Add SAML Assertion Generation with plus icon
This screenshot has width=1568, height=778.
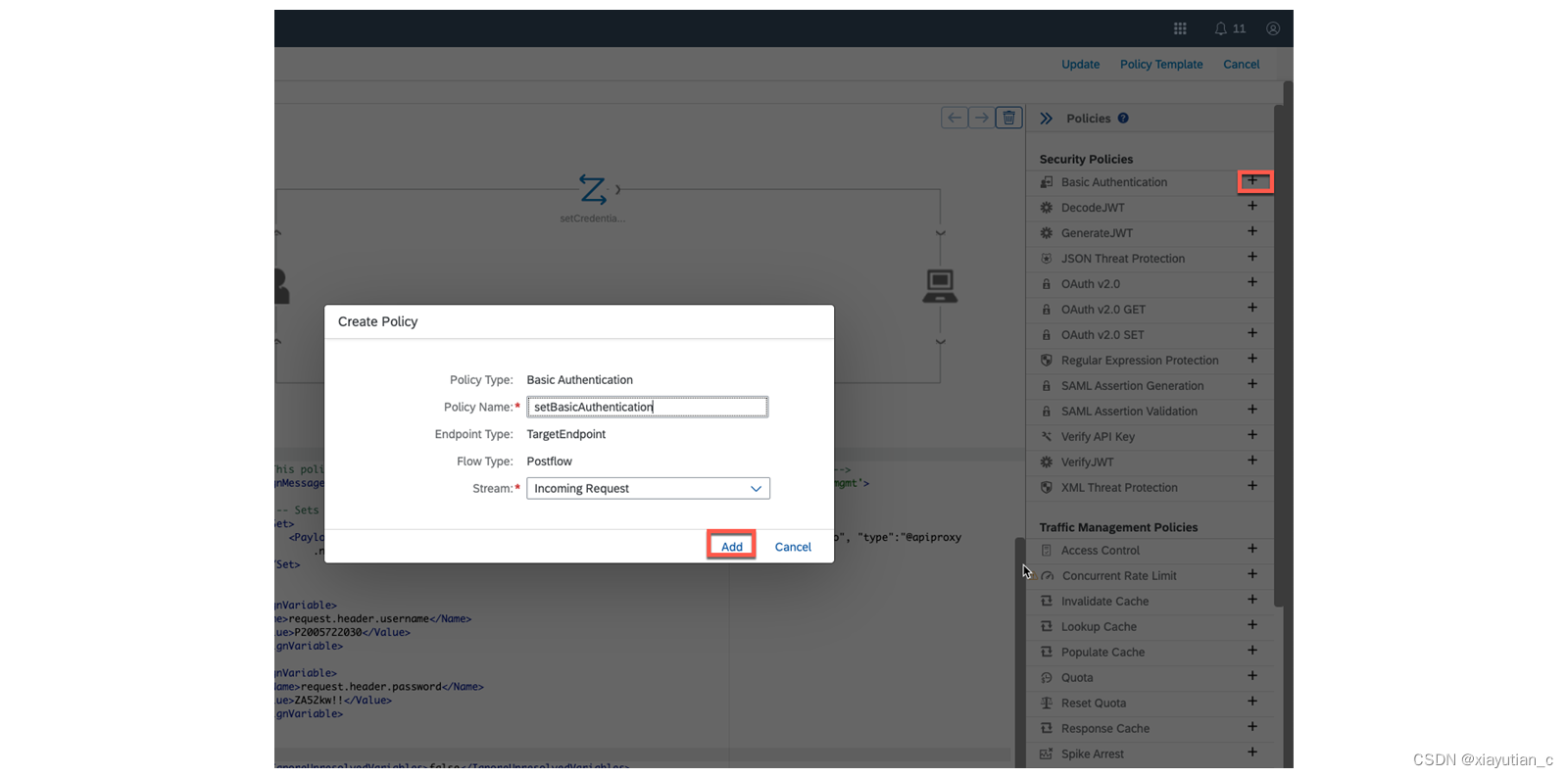1252,384
